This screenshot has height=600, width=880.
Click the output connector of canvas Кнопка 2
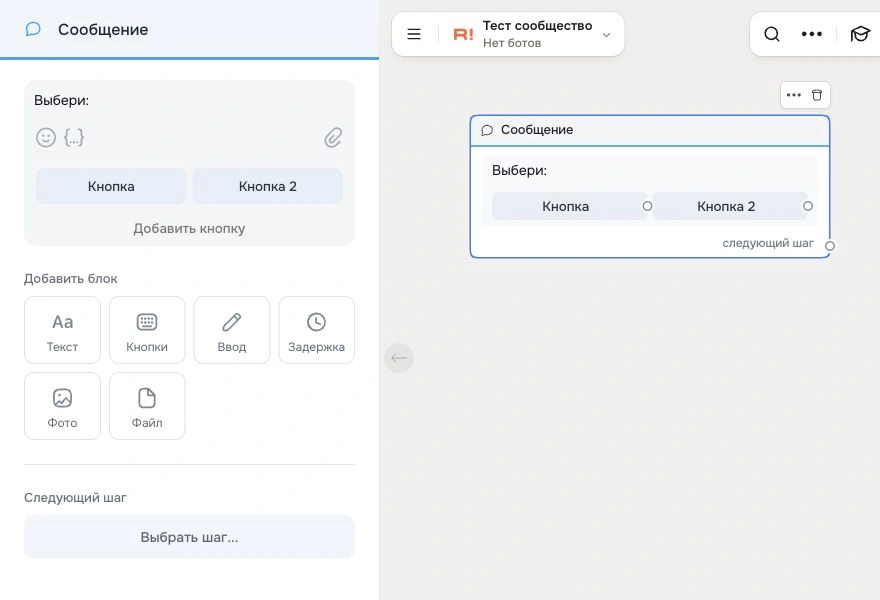(x=808, y=206)
